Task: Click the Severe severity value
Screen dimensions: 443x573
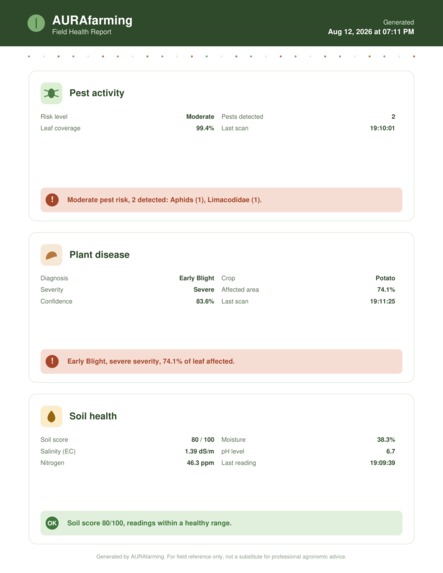Action: click(x=204, y=290)
